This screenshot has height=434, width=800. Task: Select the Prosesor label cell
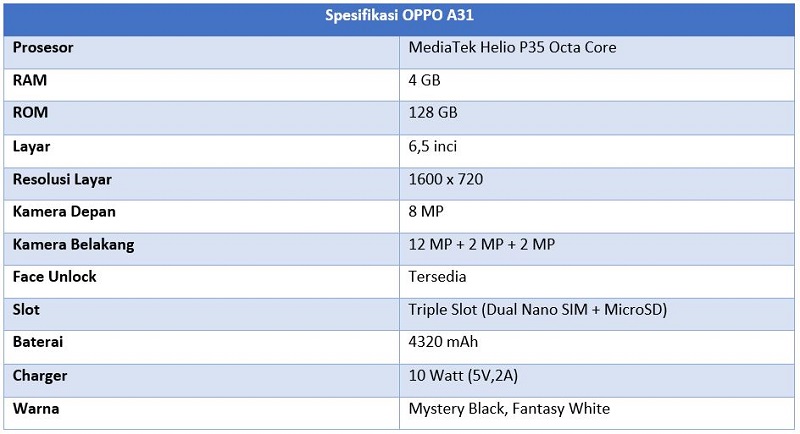pos(43,47)
